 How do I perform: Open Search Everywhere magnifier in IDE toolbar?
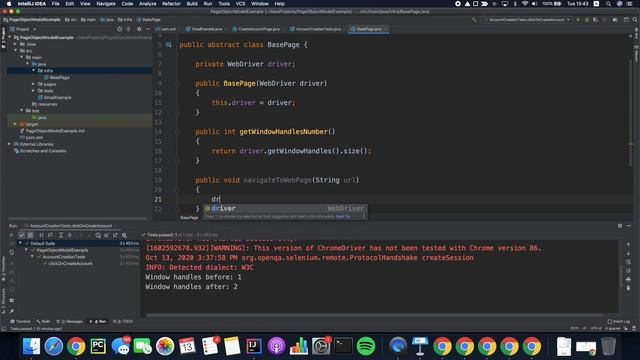(635, 20)
